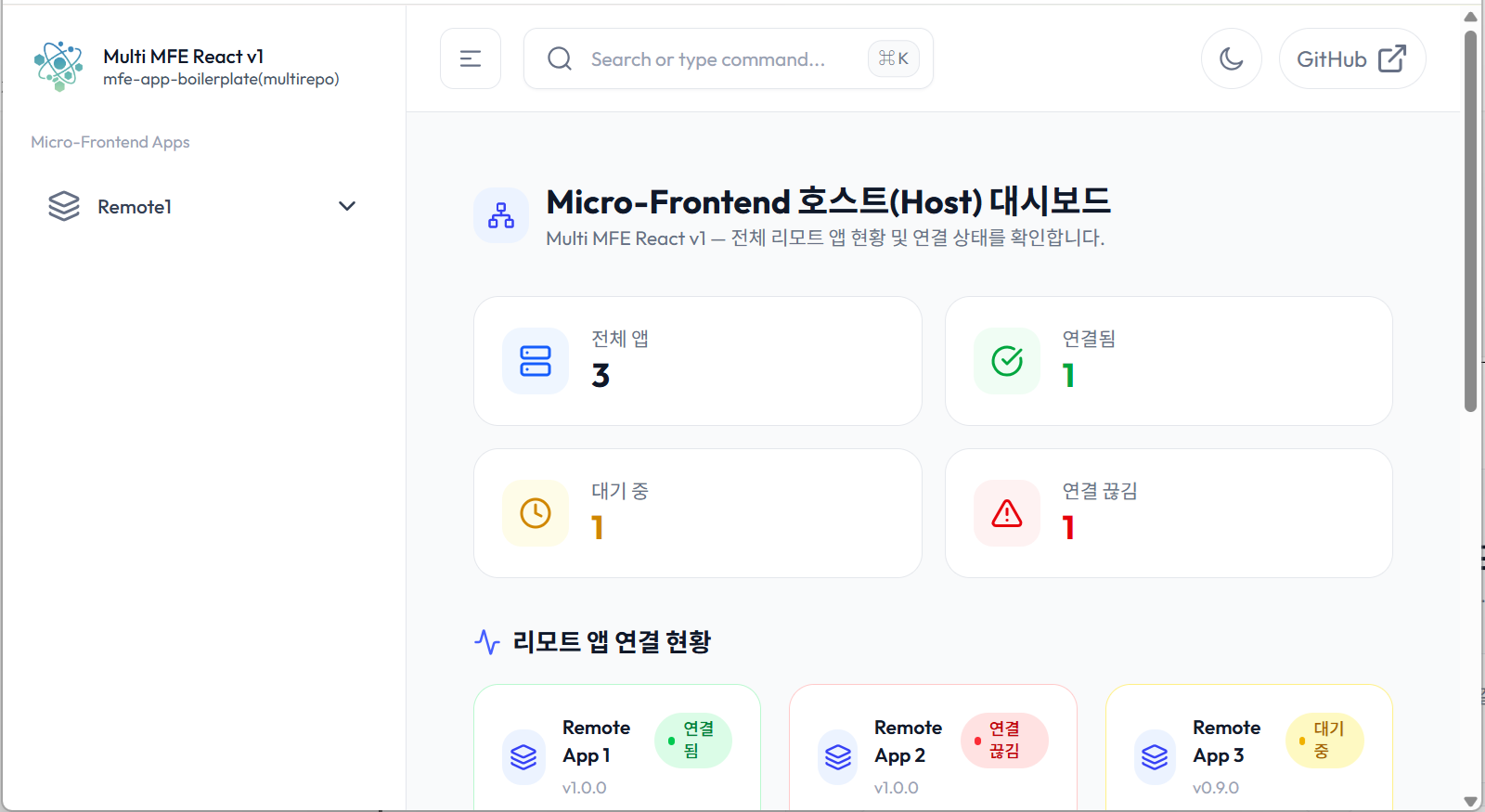The width and height of the screenshot is (1485, 812).
Task: Toggle the 연결됨 badge on Remote App 1
Action: point(692,740)
